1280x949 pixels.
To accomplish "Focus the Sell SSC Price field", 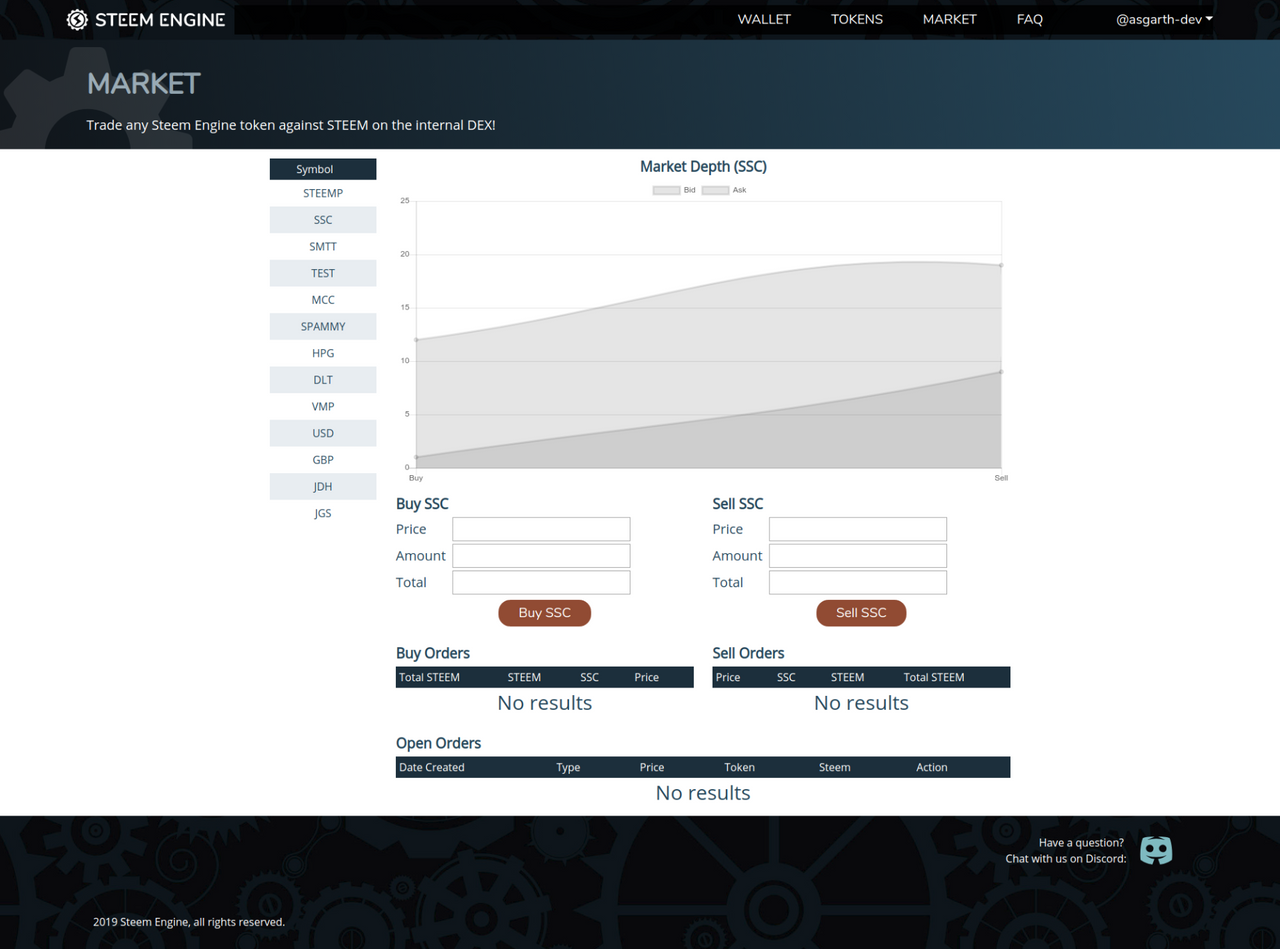I will click(858, 529).
